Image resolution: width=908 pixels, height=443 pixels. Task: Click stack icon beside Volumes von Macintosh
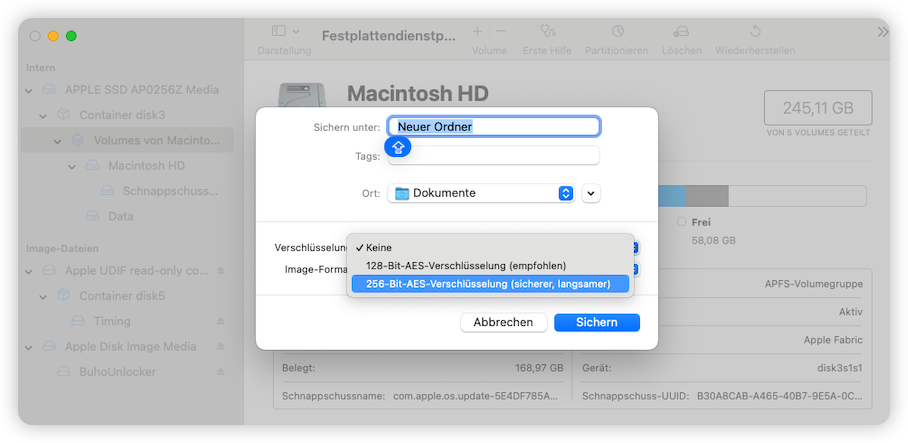[x=78, y=140]
